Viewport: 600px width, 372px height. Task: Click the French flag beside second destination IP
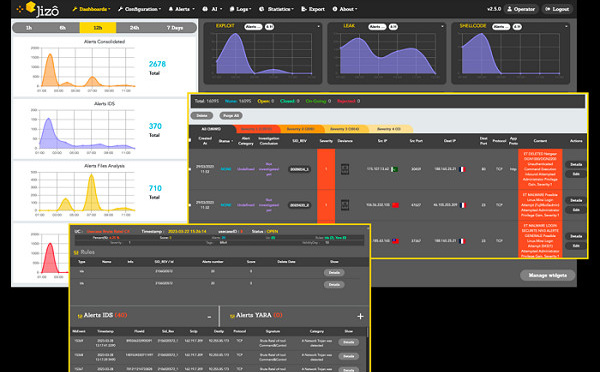(462, 205)
